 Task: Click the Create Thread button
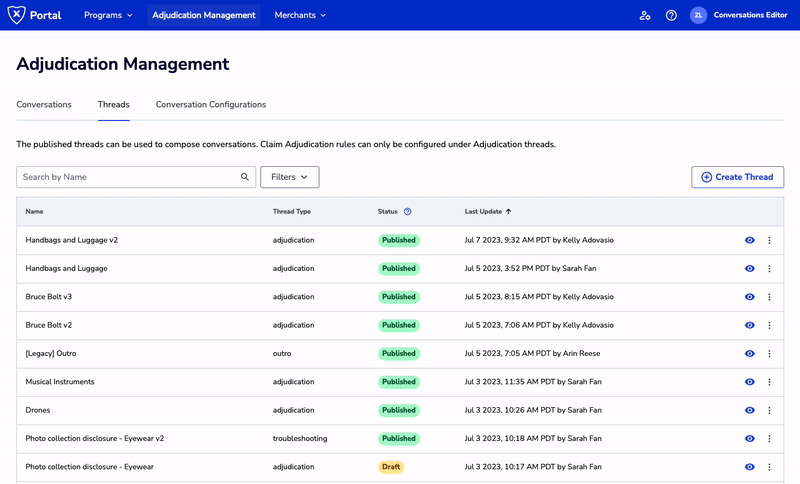[x=737, y=177]
